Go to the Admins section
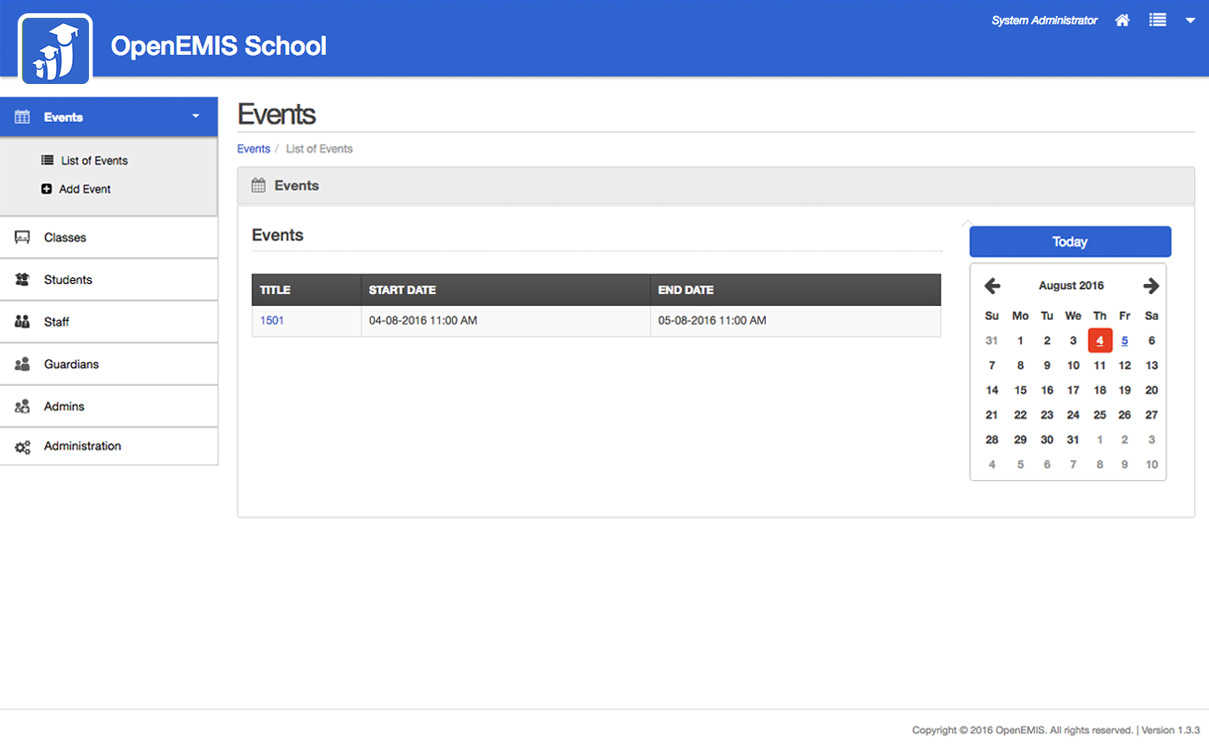Image resolution: width=1209 pixels, height=748 pixels. pos(64,407)
